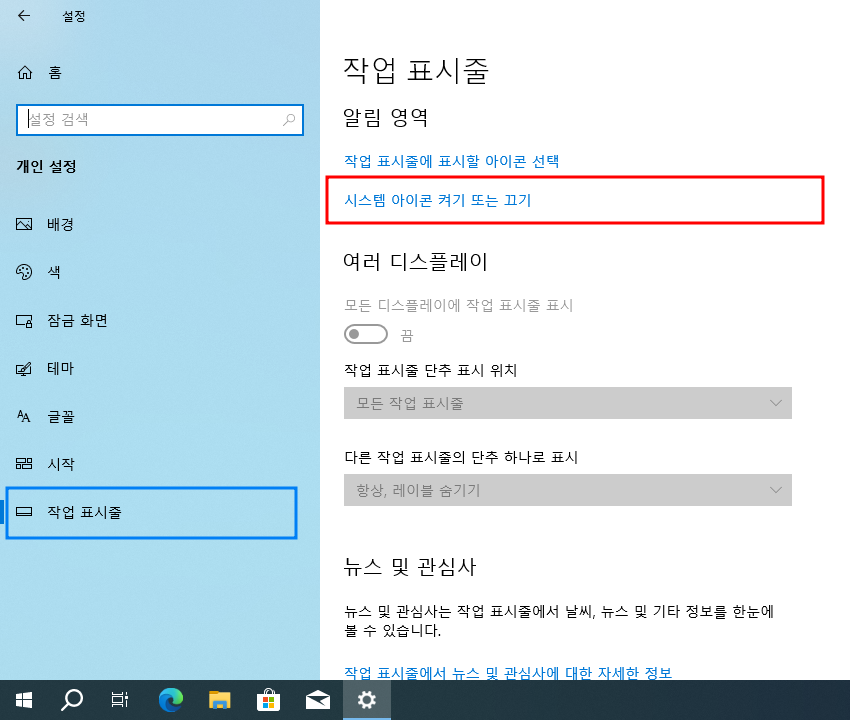Open 뉴스 및 관심사에 대한 자세한 정보 link
Viewport: 850px width, 720px height.
point(508,672)
